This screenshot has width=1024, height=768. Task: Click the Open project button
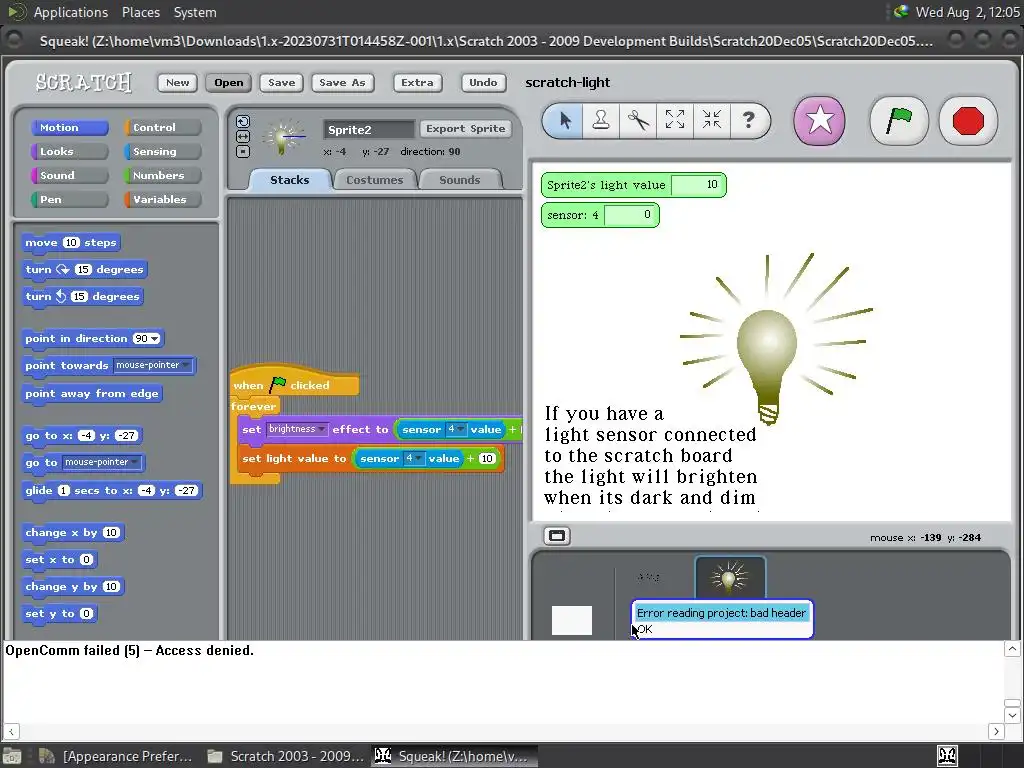(229, 82)
